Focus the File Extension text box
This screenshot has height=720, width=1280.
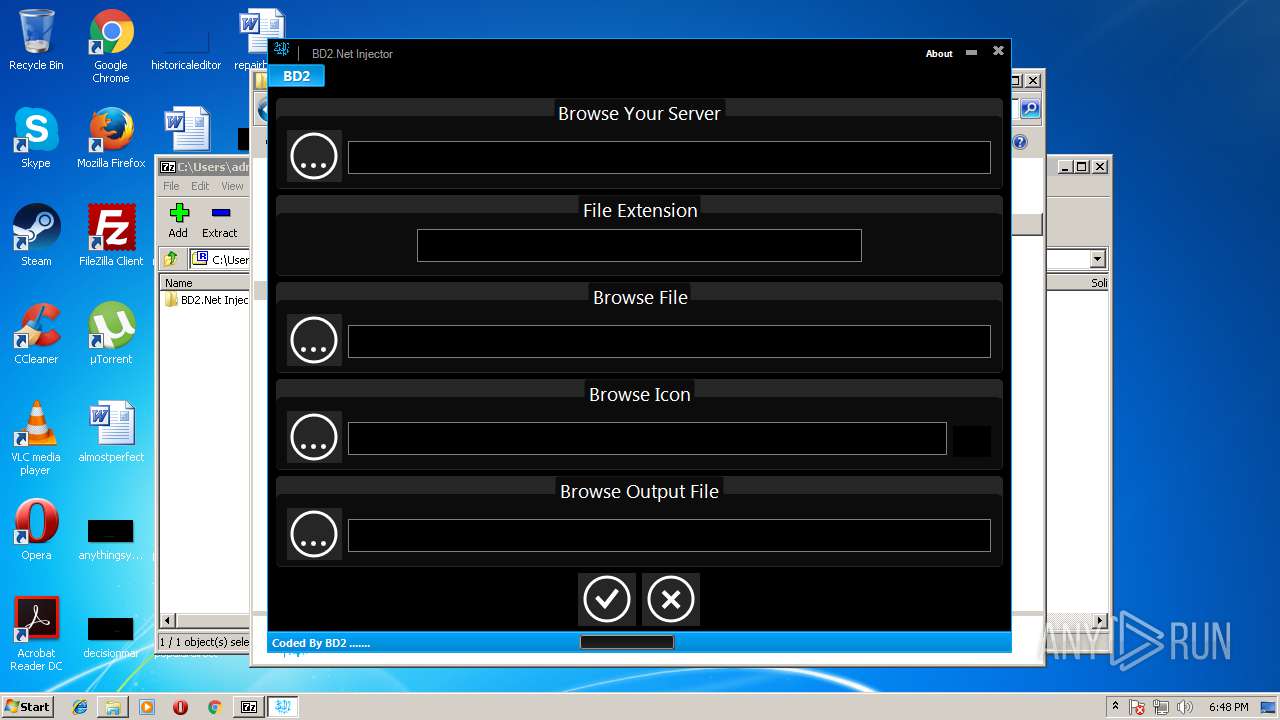coord(639,246)
